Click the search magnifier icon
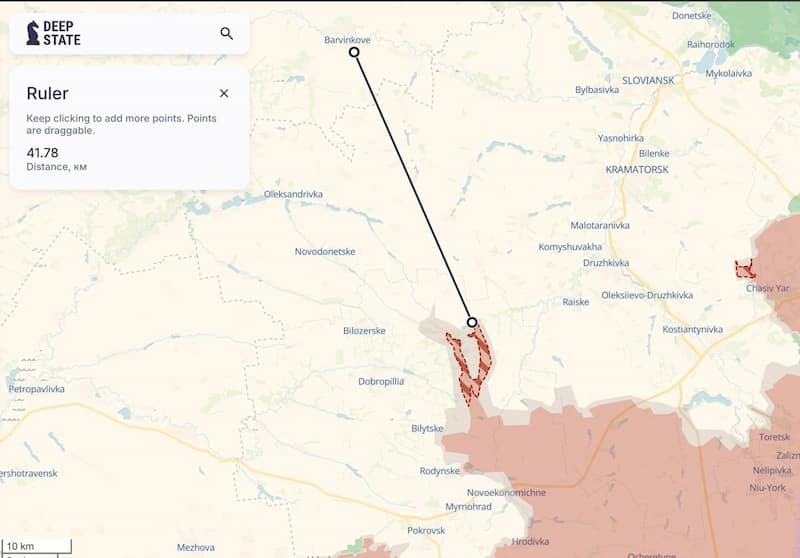 (x=227, y=34)
